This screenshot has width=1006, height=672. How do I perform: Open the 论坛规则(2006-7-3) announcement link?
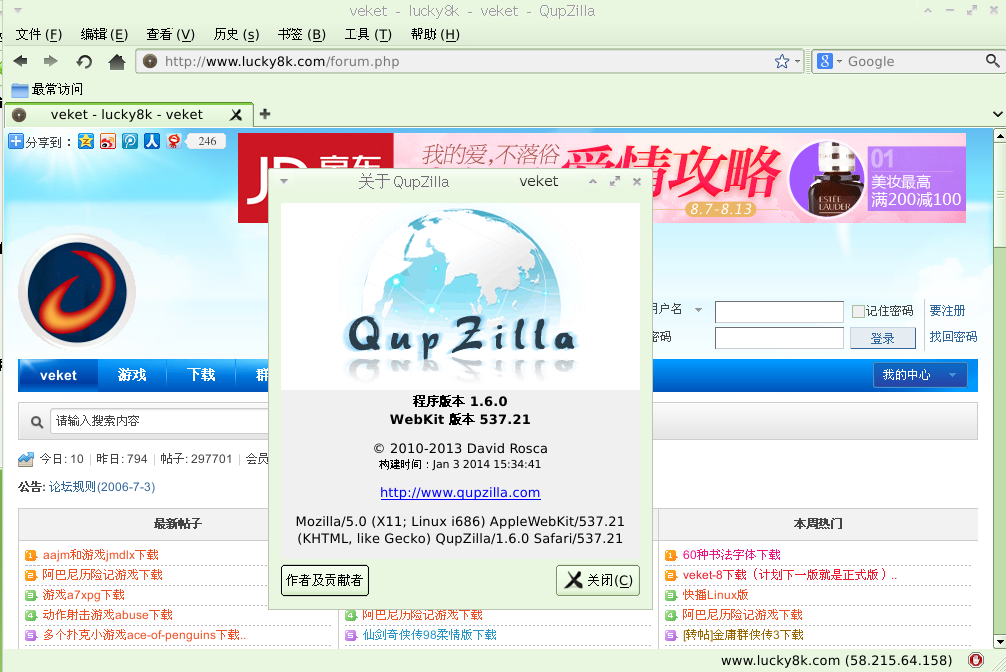coord(102,487)
